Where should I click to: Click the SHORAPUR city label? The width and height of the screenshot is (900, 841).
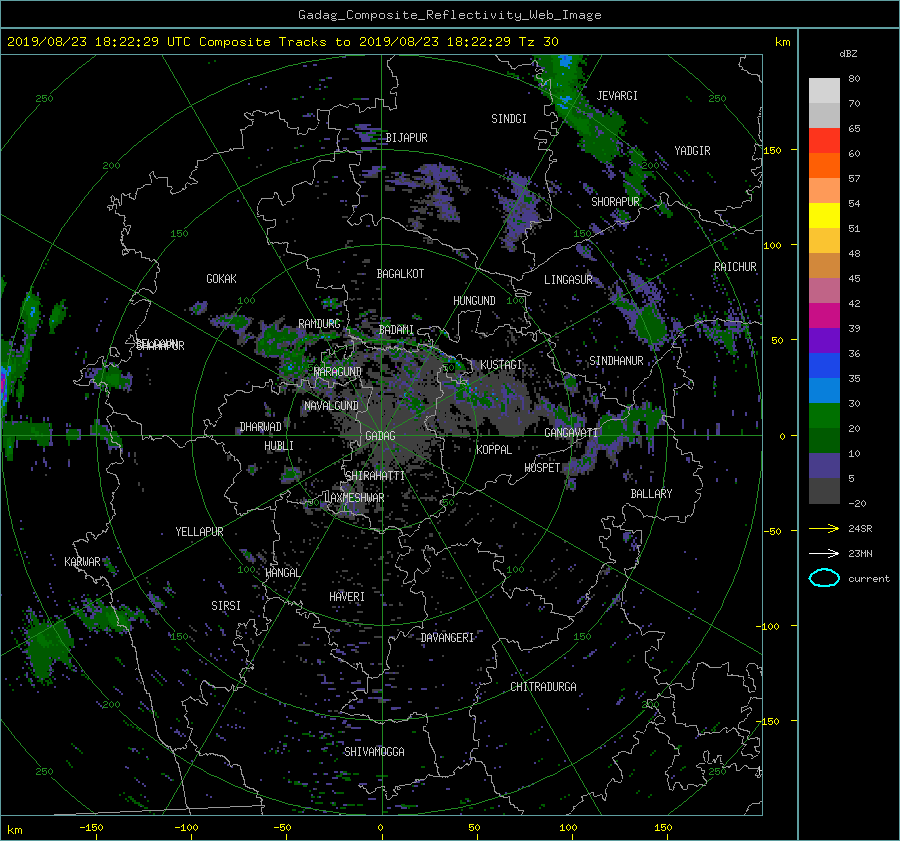click(615, 202)
